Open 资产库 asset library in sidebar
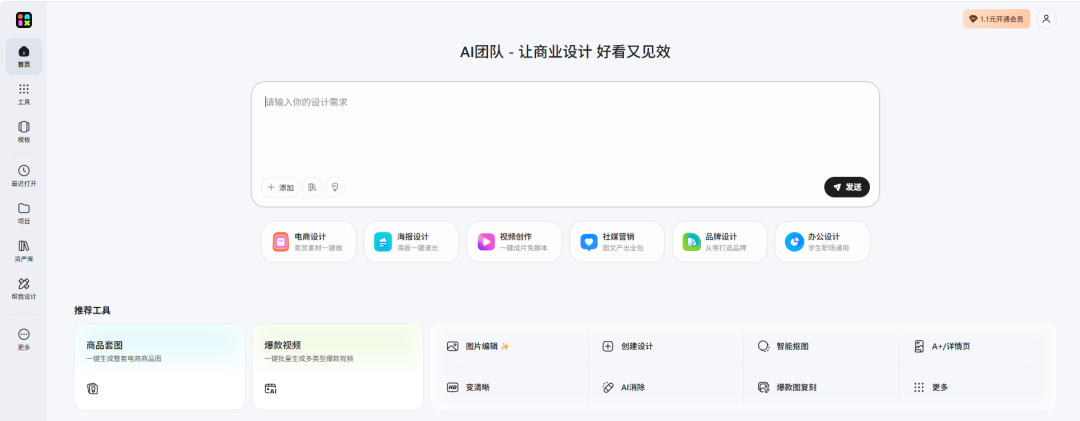The width and height of the screenshot is (1080, 421). pos(24,251)
